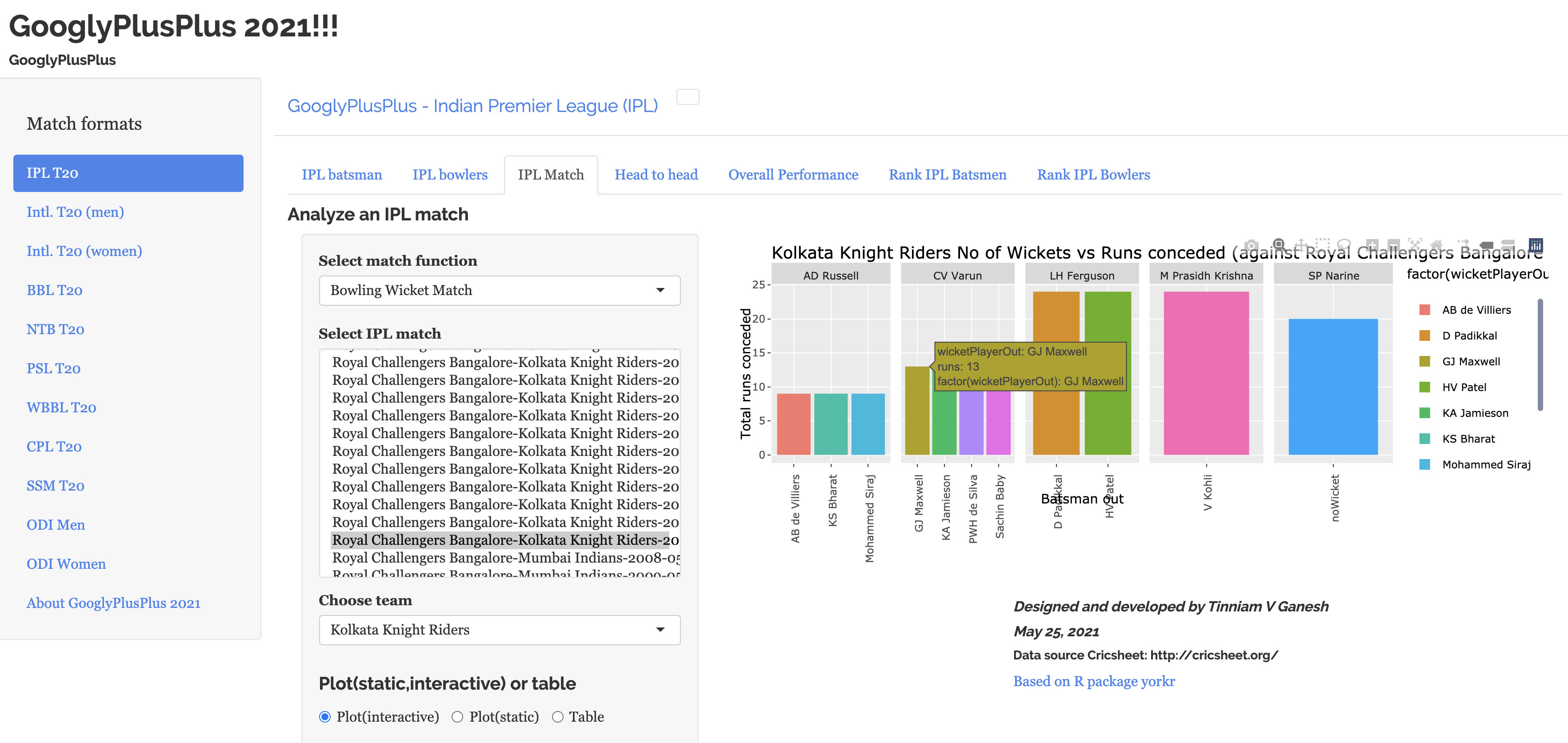The image size is (1568, 743).
Task: Switch to the Head to head tab
Action: (x=656, y=175)
